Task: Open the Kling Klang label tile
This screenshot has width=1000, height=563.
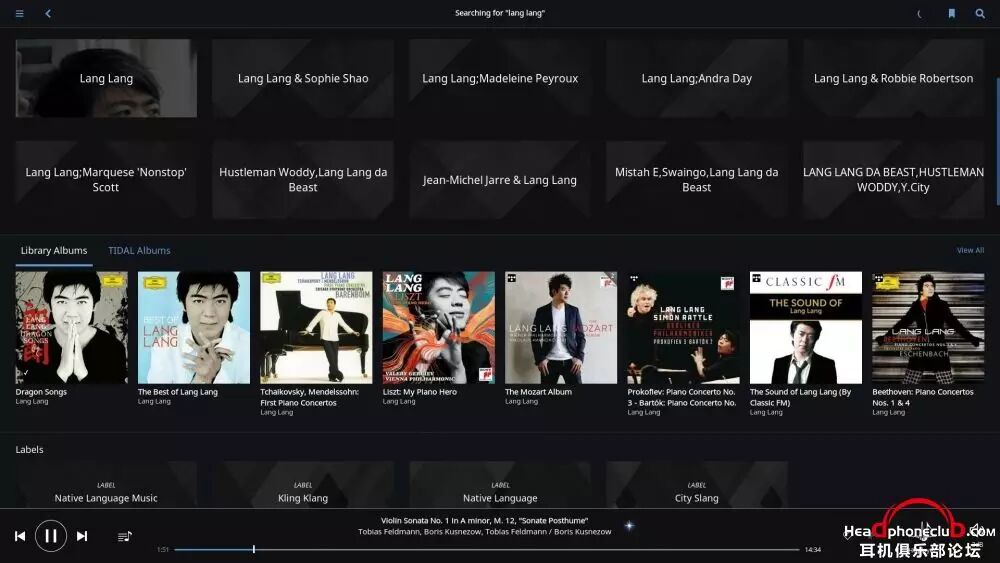Action: pos(303,485)
